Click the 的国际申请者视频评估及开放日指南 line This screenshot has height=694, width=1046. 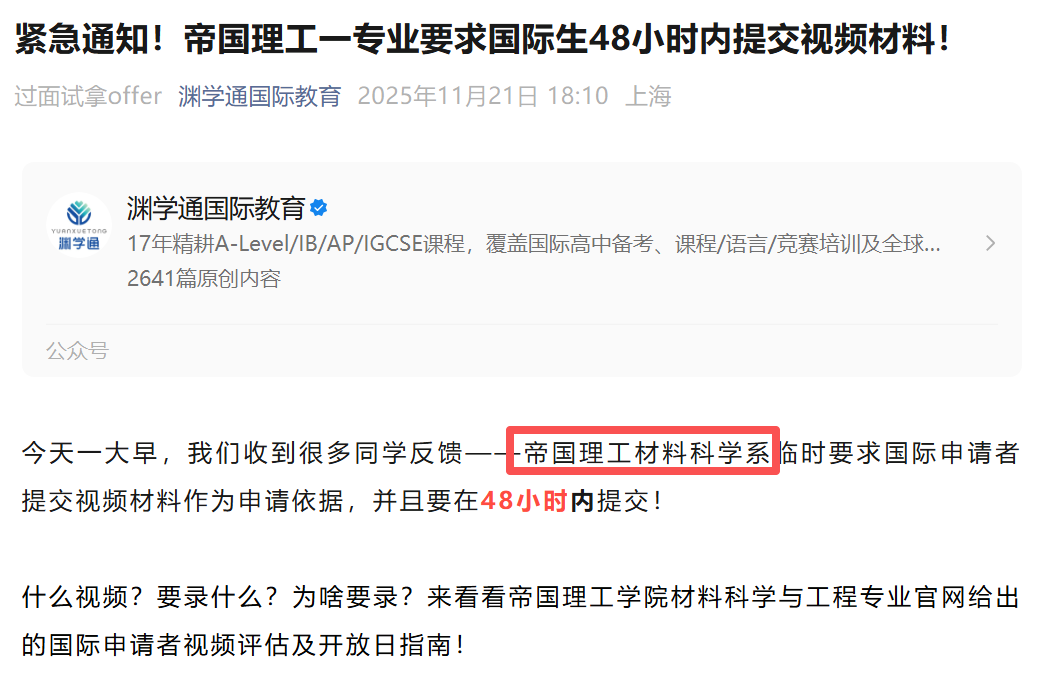243,645
